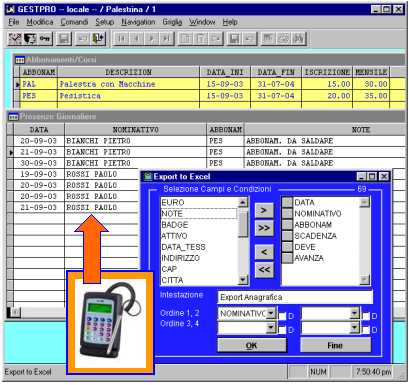Click the OK button
The height and width of the screenshot is (385, 409).
[x=252, y=346]
